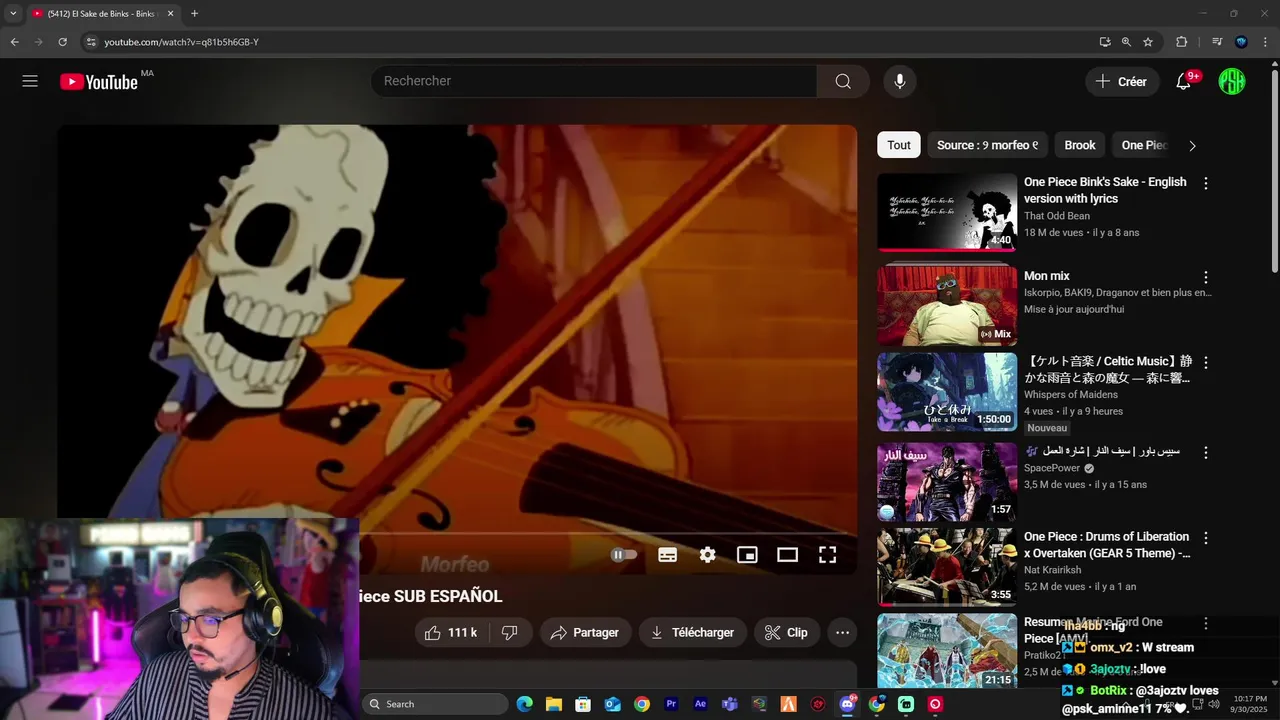Viewport: 1280px width, 720px height.
Task: Reload the page with refresh icon
Action: click(62, 42)
